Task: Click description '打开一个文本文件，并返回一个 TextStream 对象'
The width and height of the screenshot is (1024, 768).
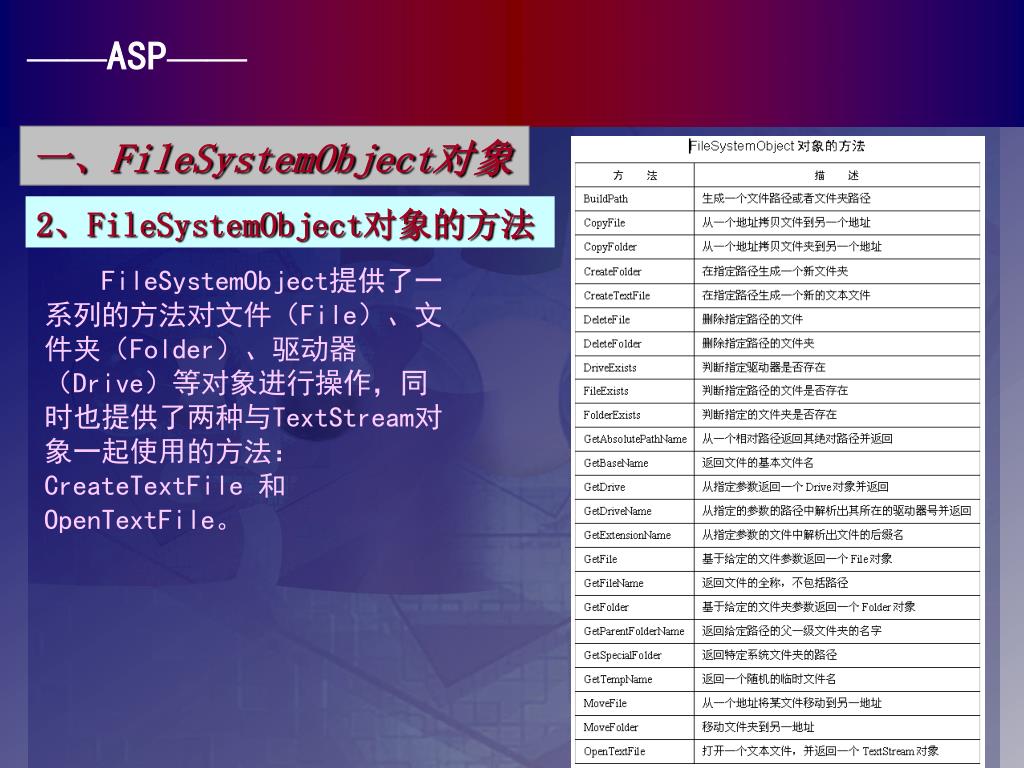Action: click(x=820, y=752)
